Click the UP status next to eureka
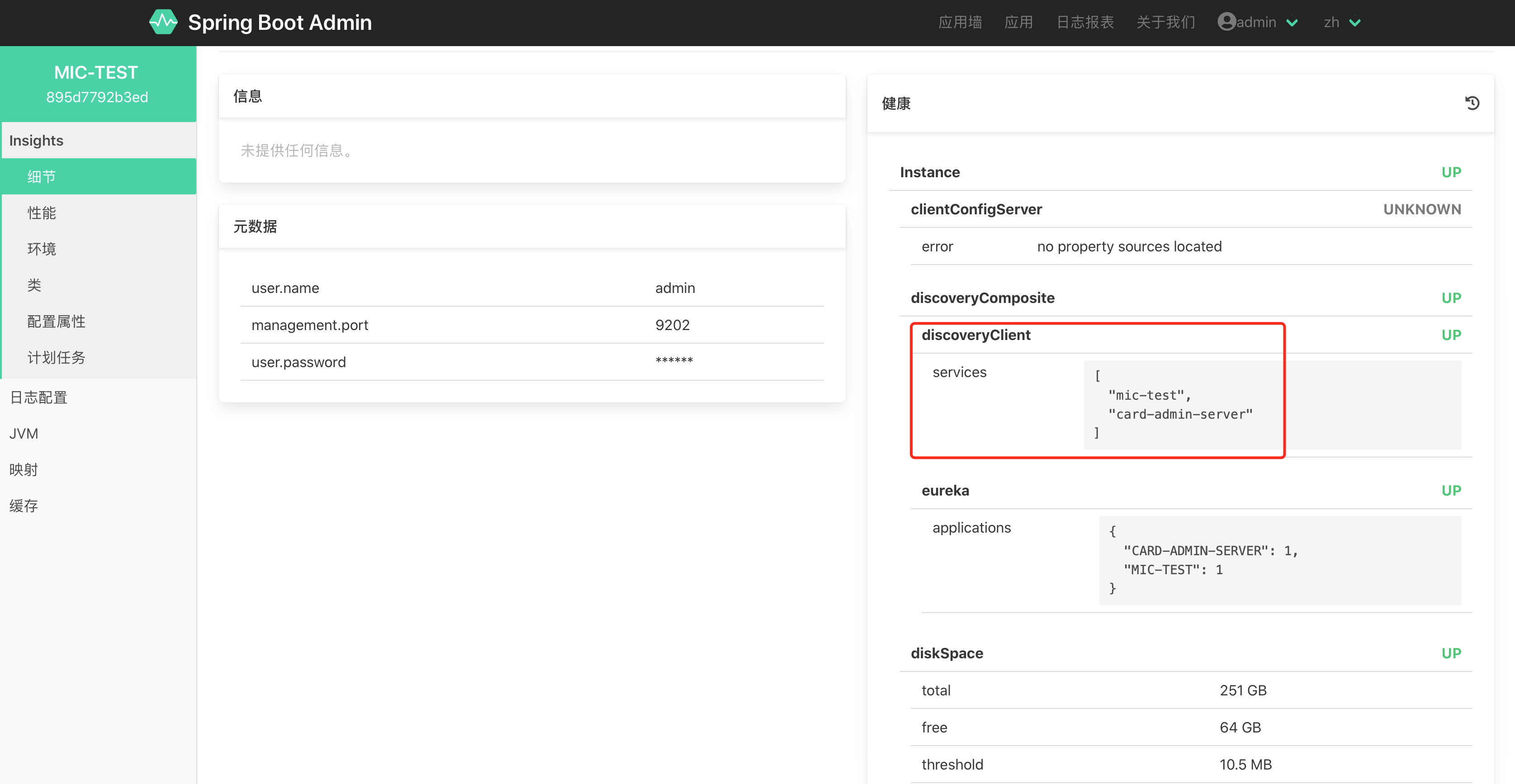Screen dimensions: 1515x784 point(1451,491)
